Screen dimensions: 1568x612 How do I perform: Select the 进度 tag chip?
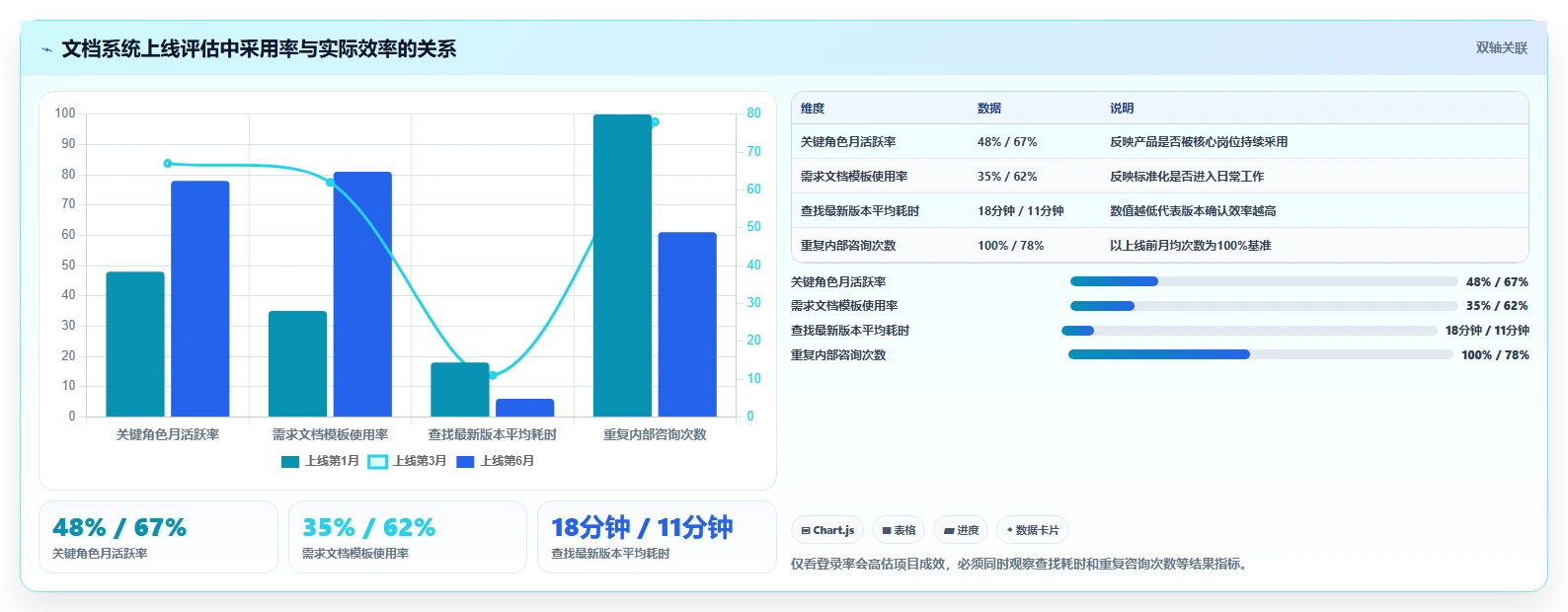tap(961, 530)
